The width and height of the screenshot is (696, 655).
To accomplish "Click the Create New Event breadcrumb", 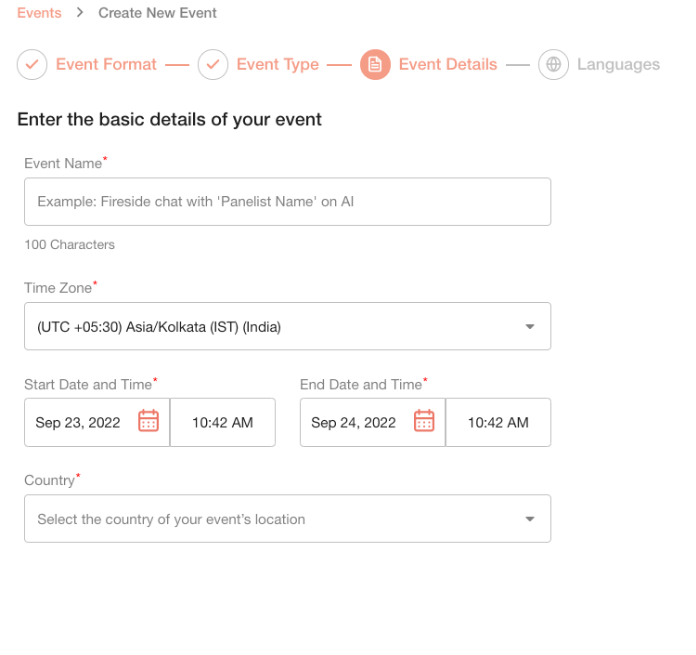I will click(x=157, y=13).
